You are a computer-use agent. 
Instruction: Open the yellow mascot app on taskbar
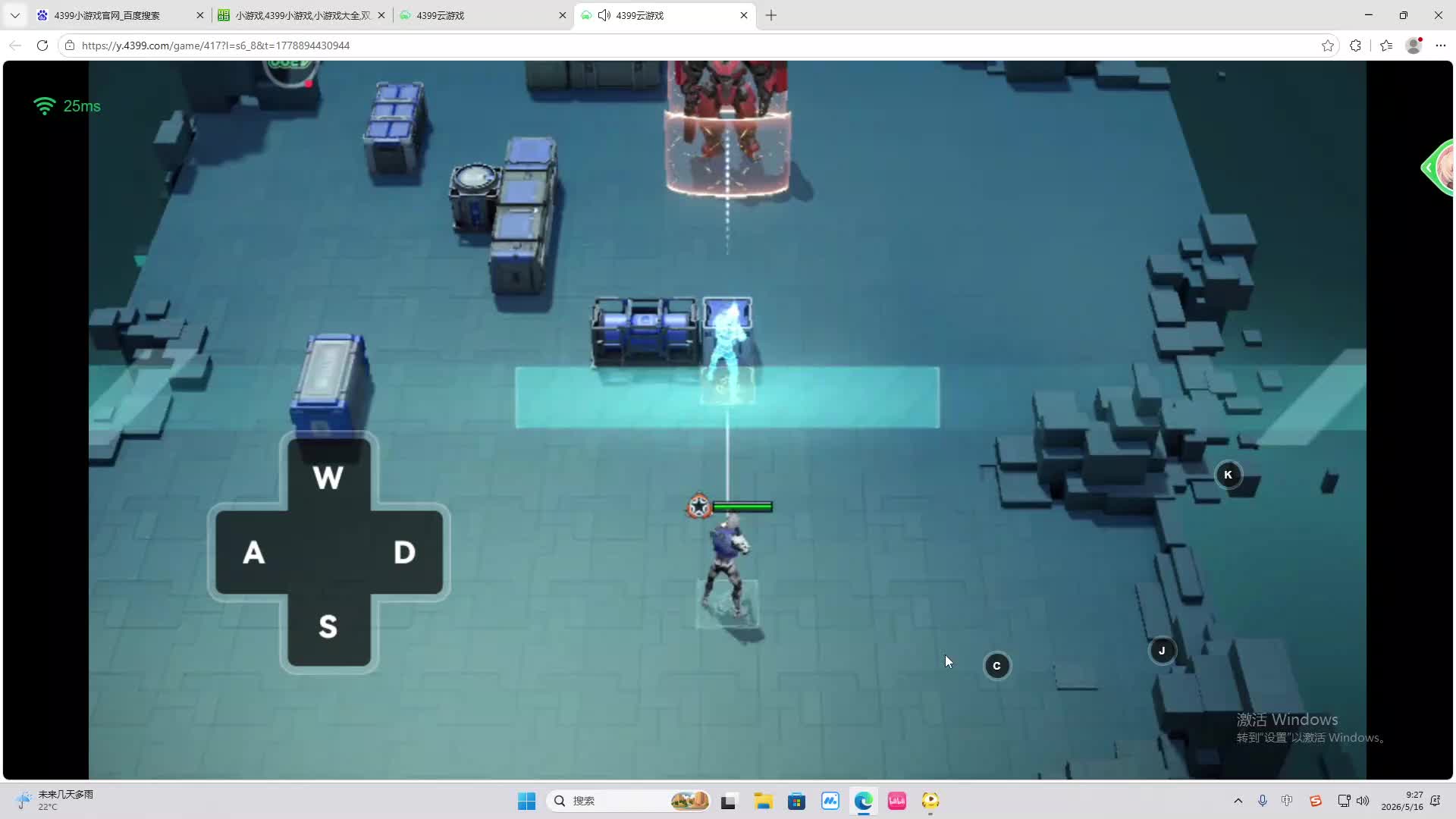(x=930, y=801)
